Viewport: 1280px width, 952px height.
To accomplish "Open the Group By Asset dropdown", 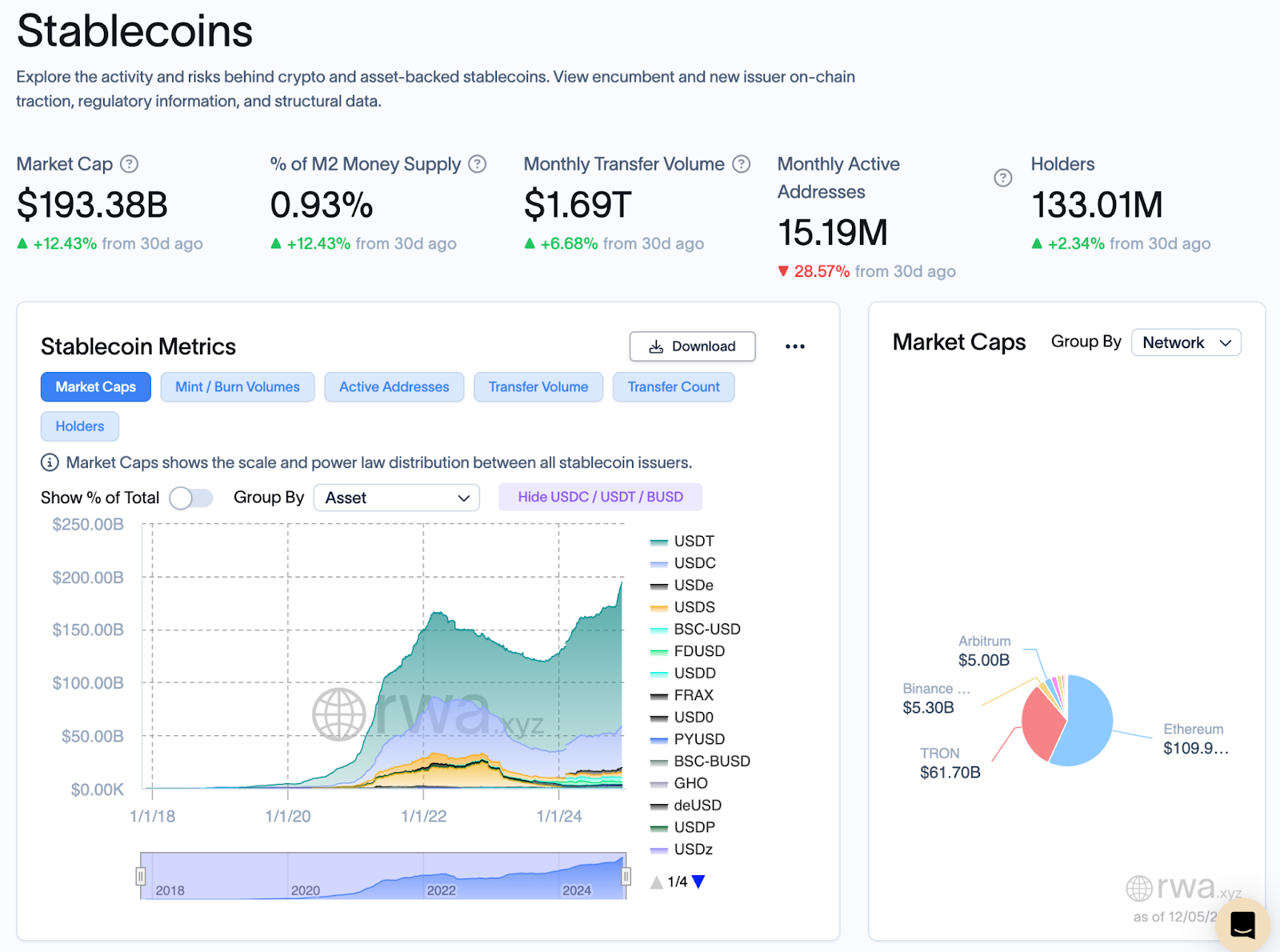I will (397, 498).
